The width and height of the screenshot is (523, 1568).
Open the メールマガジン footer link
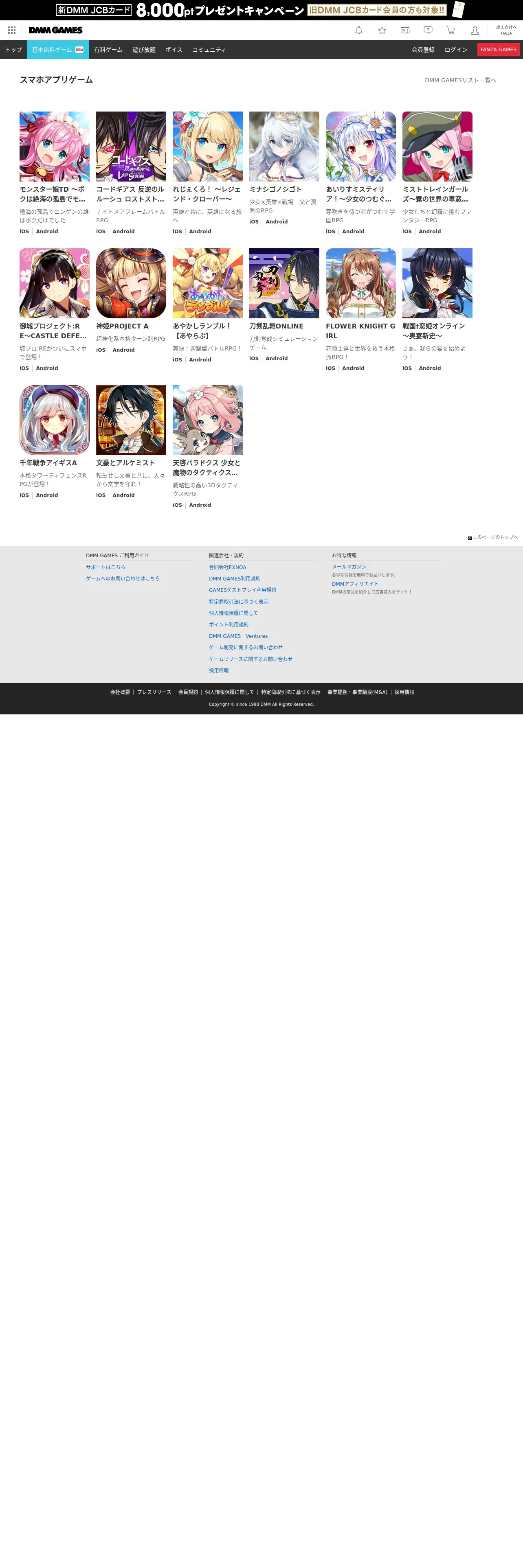pyautogui.click(x=349, y=567)
